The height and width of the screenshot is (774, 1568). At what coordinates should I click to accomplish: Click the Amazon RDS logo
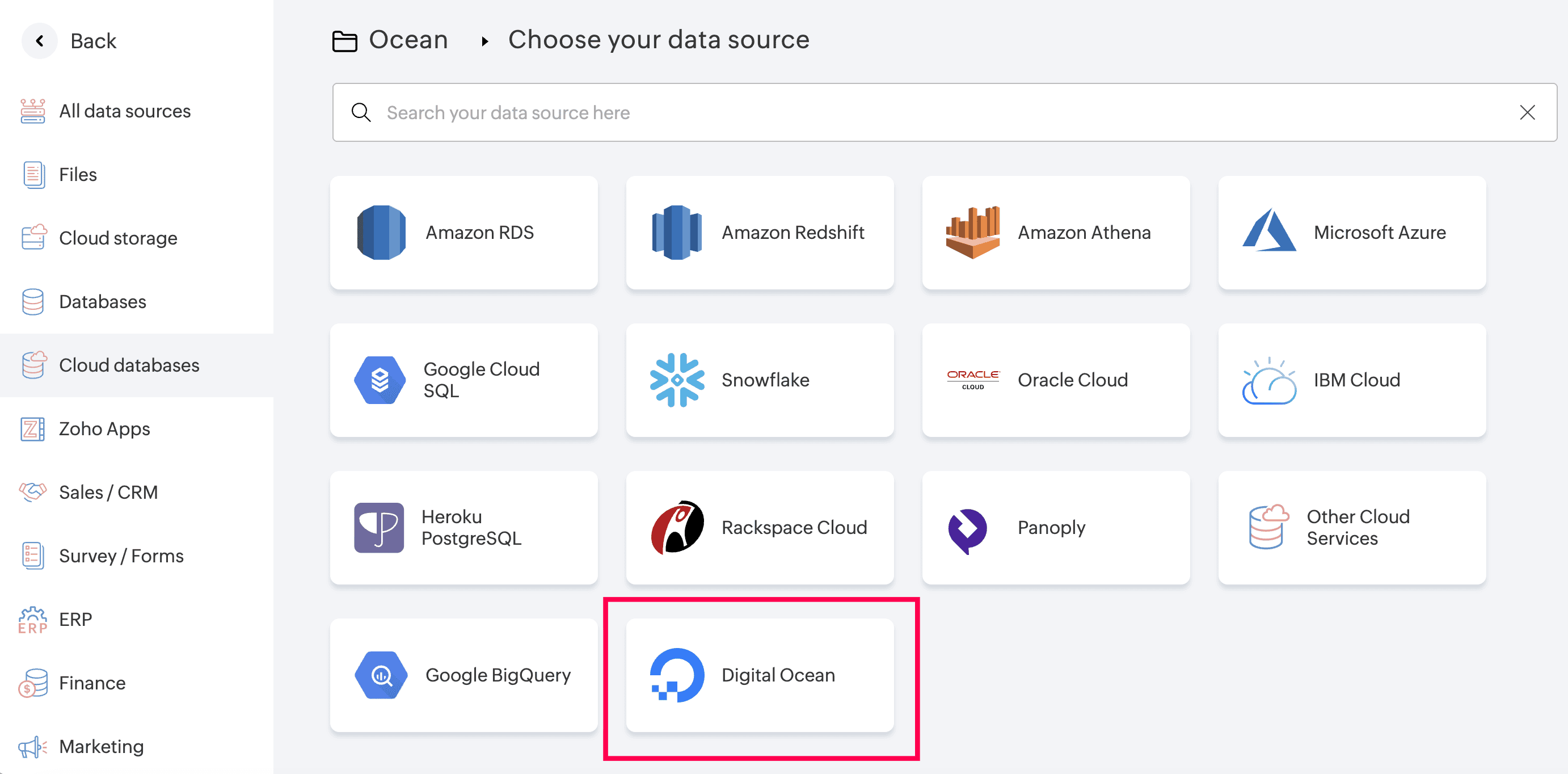tap(381, 233)
